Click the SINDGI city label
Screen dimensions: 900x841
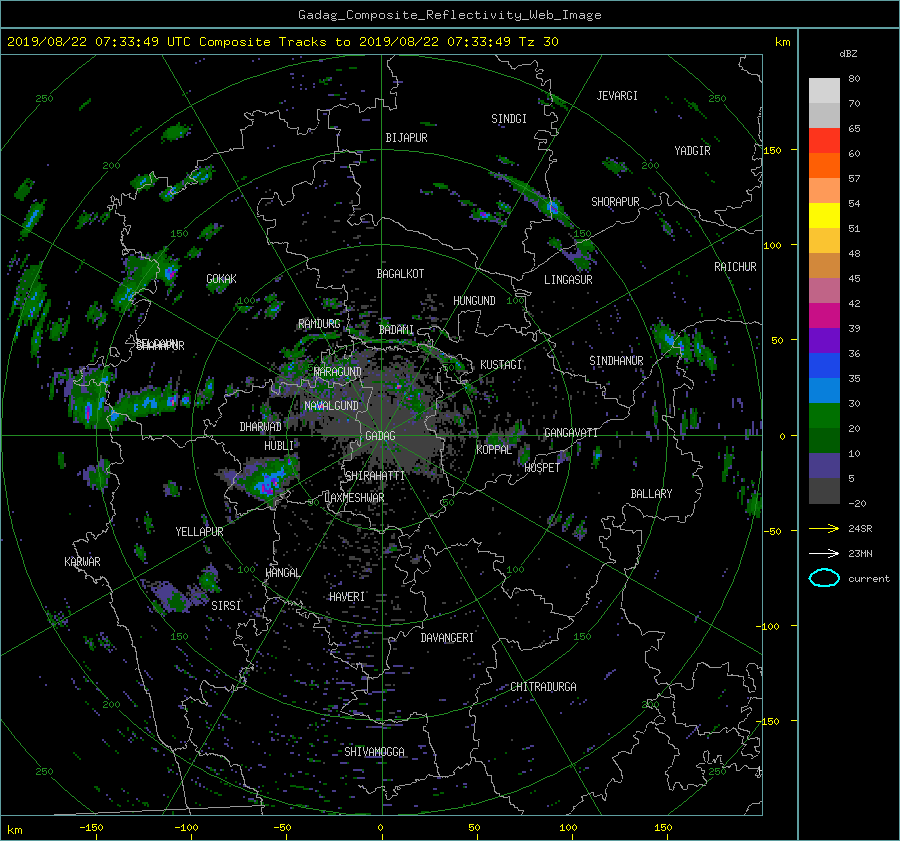click(x=509, y=119)
